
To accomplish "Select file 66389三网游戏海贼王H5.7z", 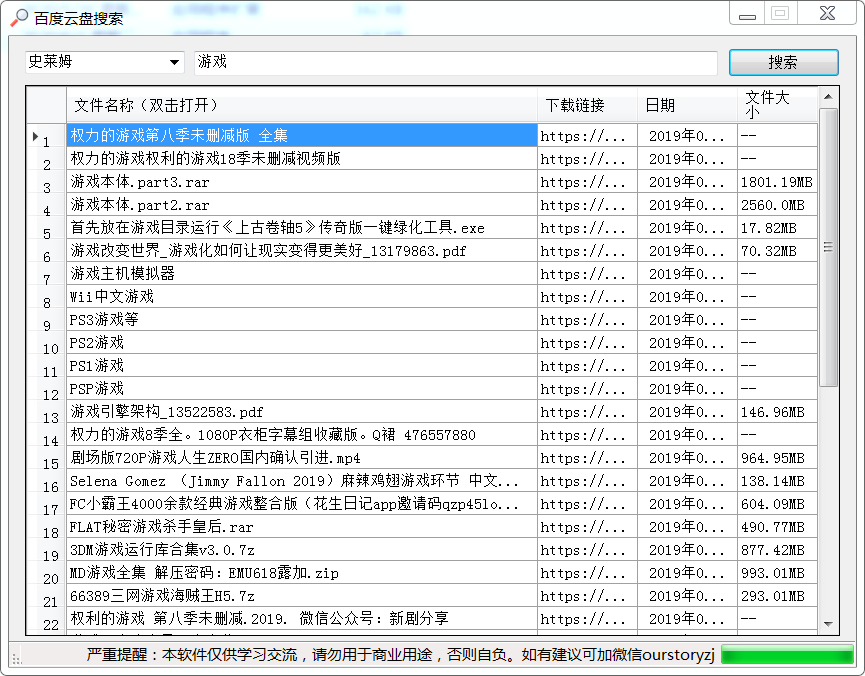I will [302, 595].
